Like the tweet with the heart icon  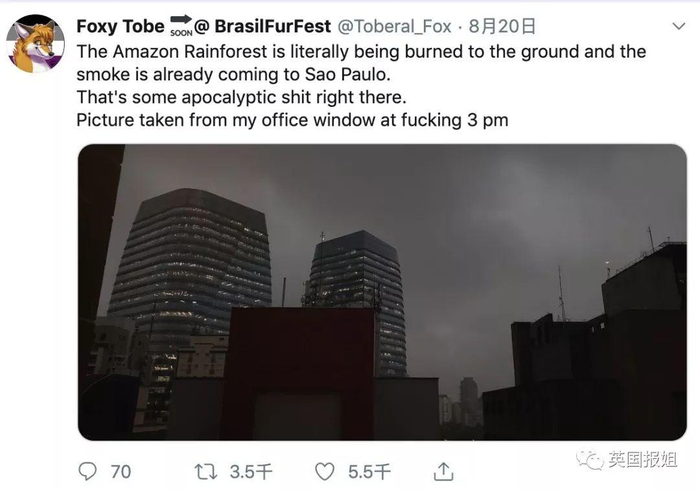point(324,469)
